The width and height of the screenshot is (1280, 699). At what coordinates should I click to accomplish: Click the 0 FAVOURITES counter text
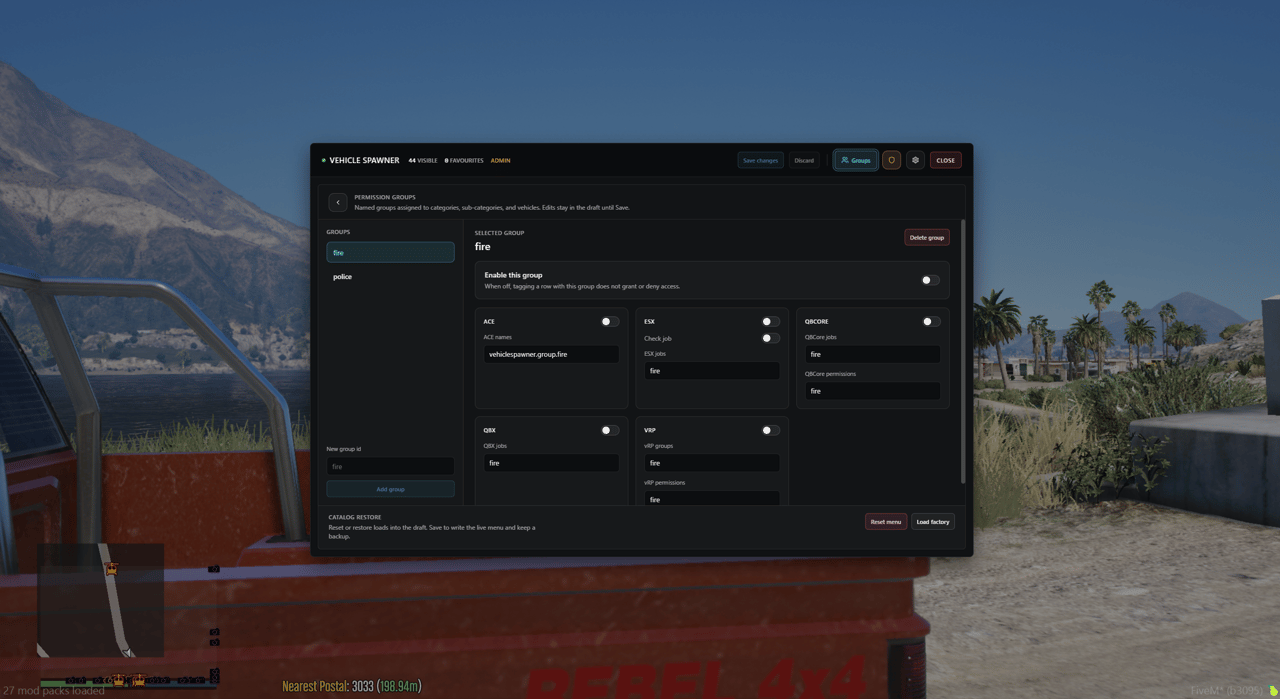click(x=464, y=160)
